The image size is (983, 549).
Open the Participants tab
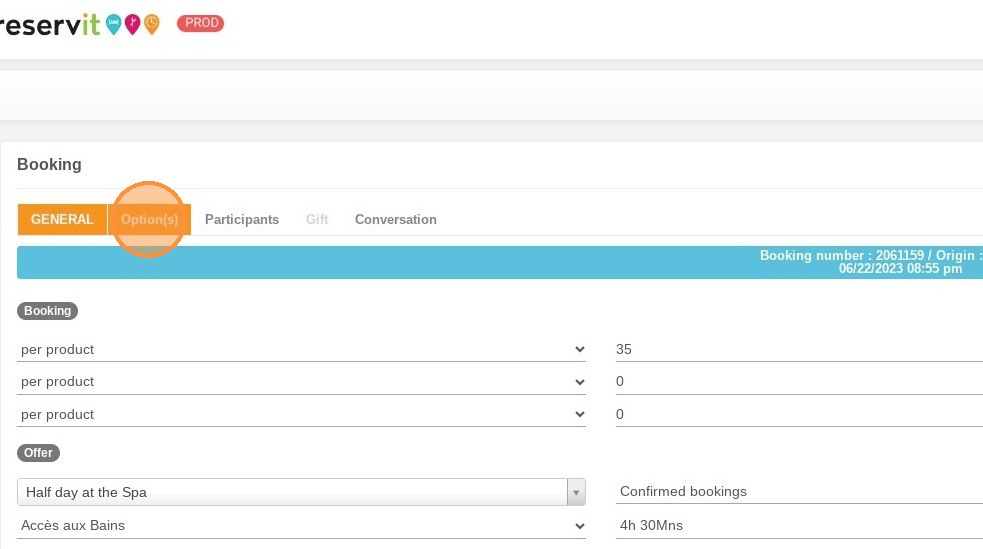(x=242, y=219)
